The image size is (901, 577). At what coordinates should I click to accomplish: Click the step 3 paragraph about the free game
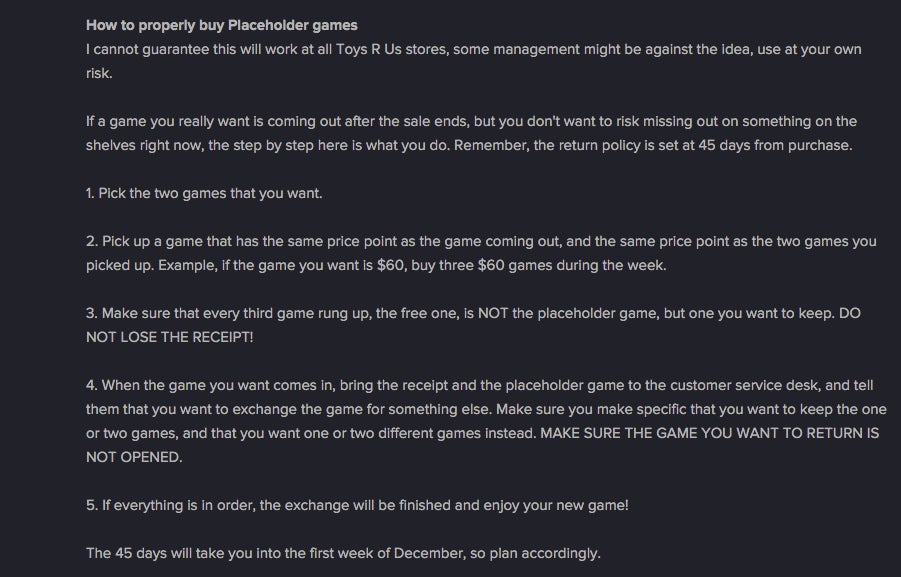472,313
